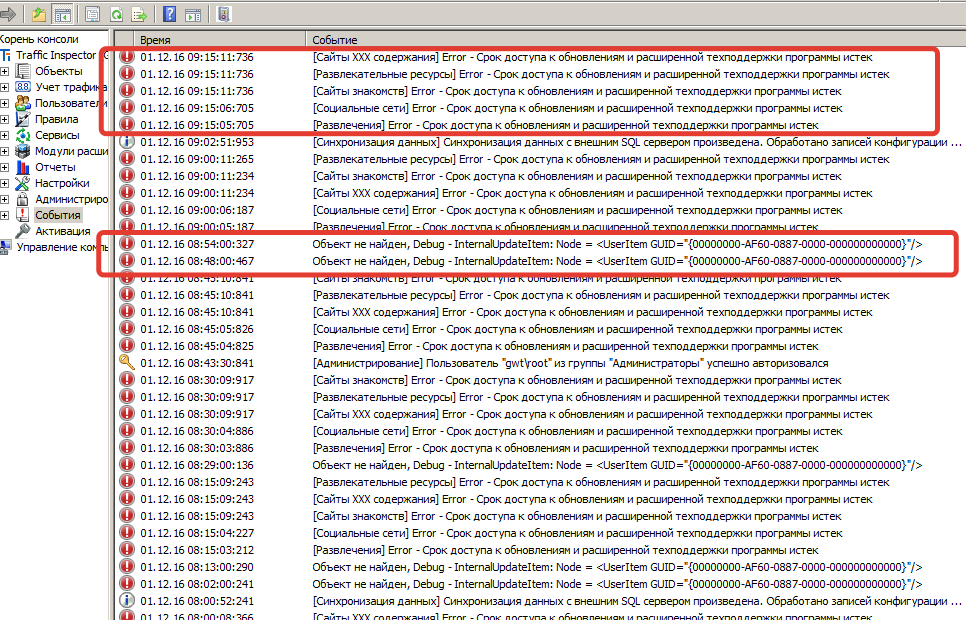This screenshot has height=620, width=966.
Task: Select event timestamp 01.12.16 08:13:00:290
Action: [x=197, y=567]
